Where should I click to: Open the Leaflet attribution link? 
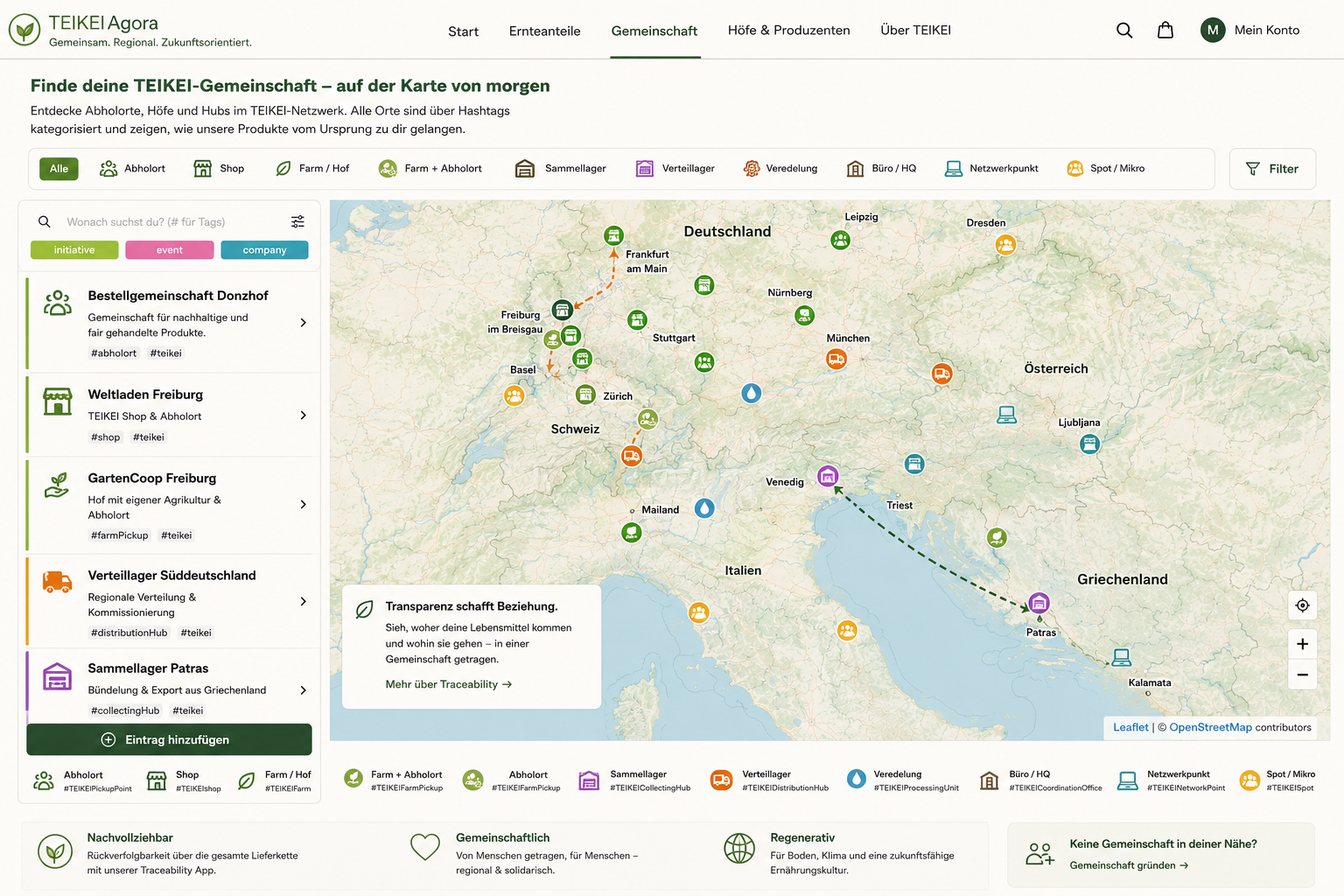pyautogui.click(x=1130, y=727)
